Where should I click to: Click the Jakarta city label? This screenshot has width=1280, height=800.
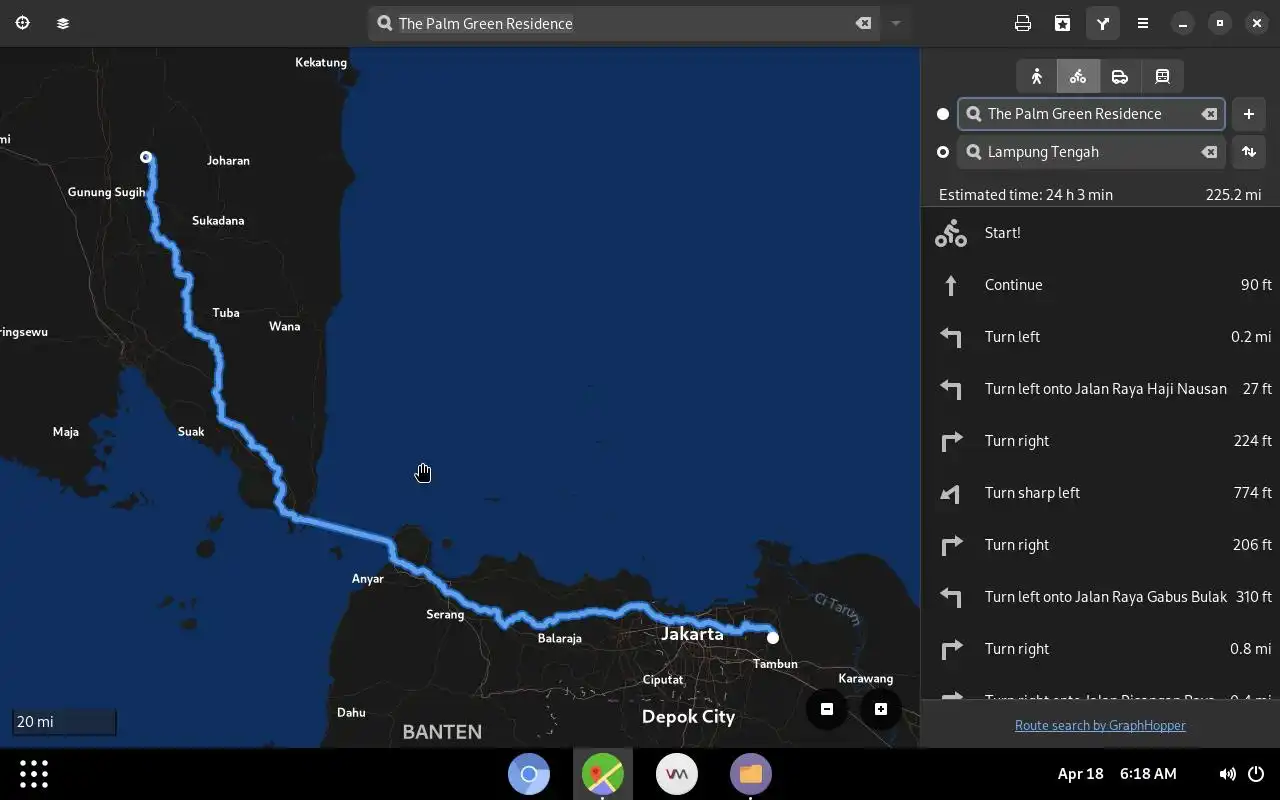point(692,634)
